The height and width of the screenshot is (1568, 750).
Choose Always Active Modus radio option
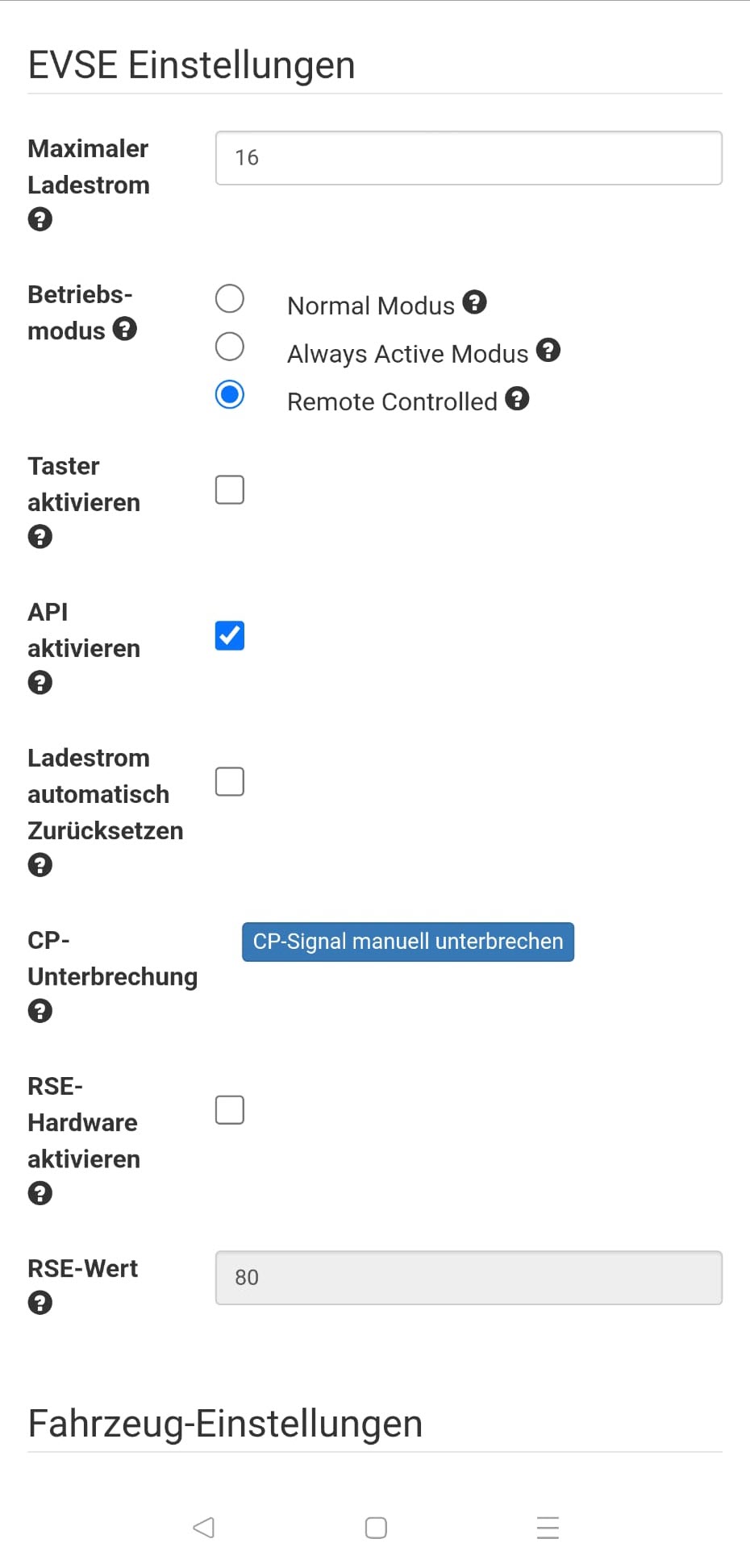230,347
